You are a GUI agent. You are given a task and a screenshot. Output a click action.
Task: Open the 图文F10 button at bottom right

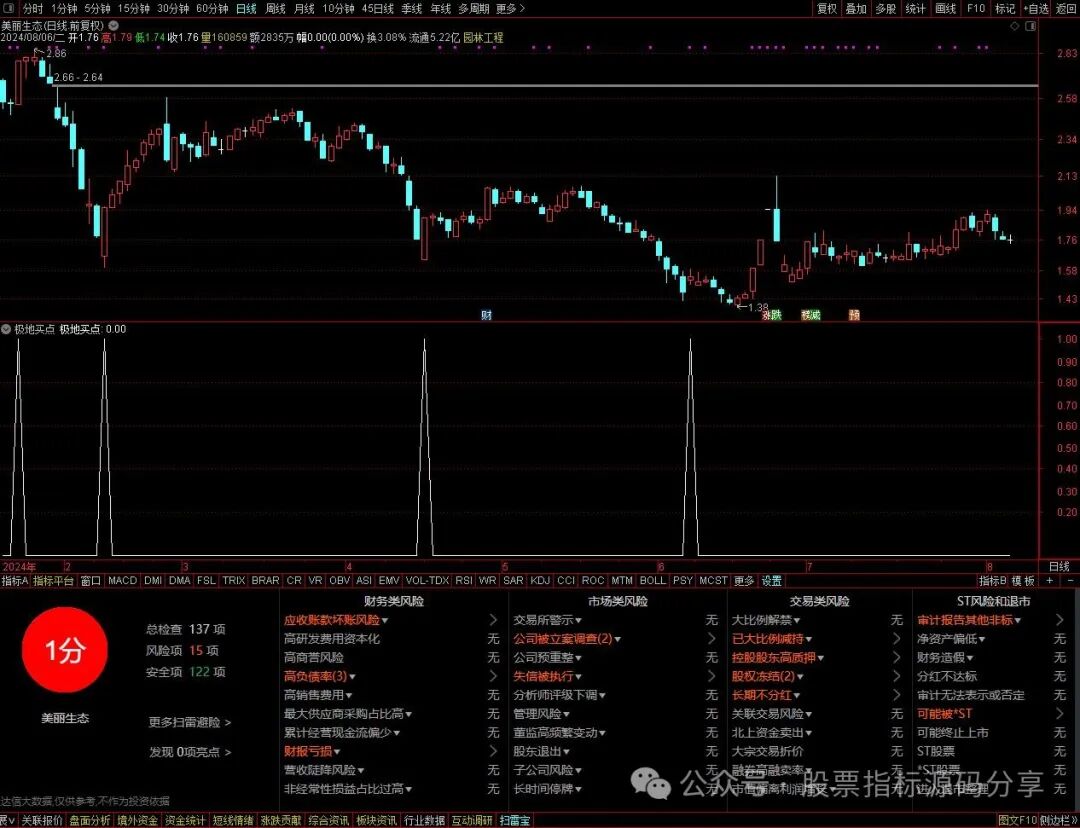coord(1017,820)
